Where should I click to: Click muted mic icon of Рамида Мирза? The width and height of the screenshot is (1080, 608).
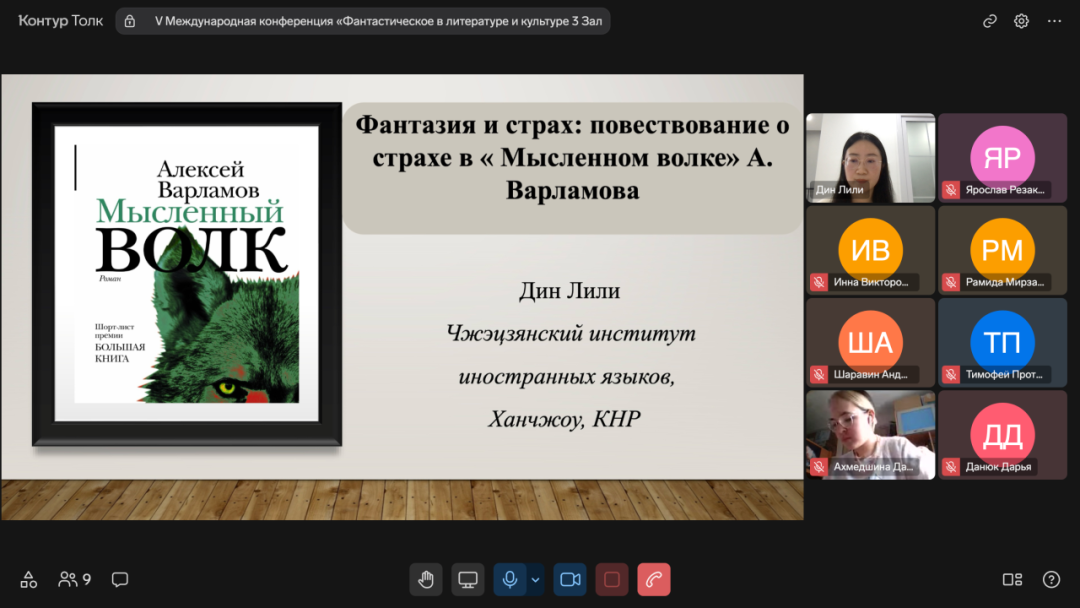click(x=951, y=282)
